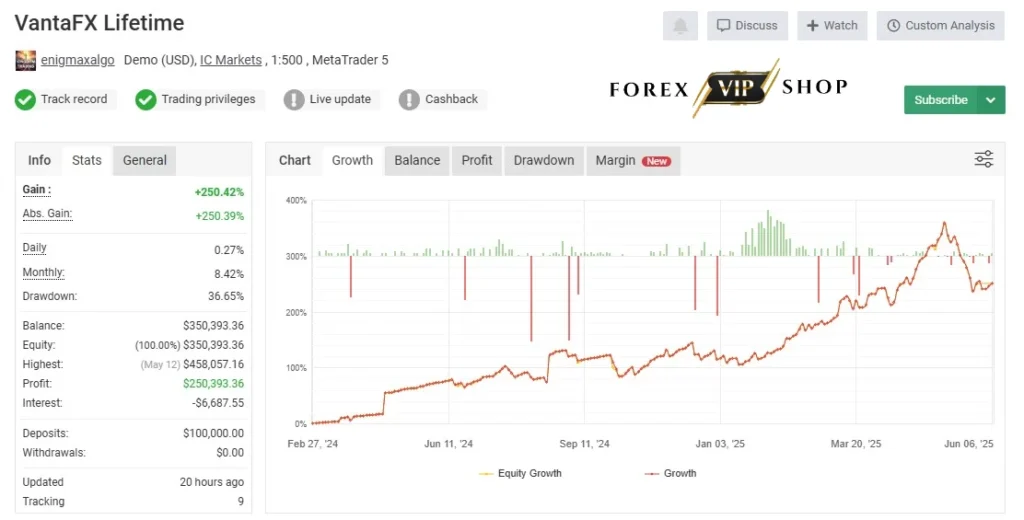Viewport: 1024px width, 520px height.
Task: Click the Watch button
Action: pos(832,25)
